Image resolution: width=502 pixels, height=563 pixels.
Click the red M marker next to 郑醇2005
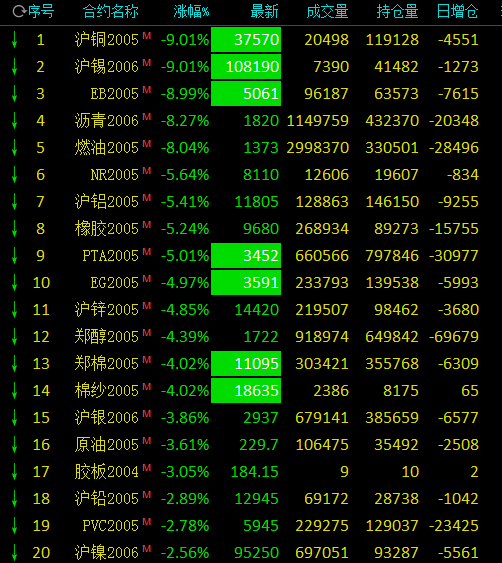coord(147,332)
